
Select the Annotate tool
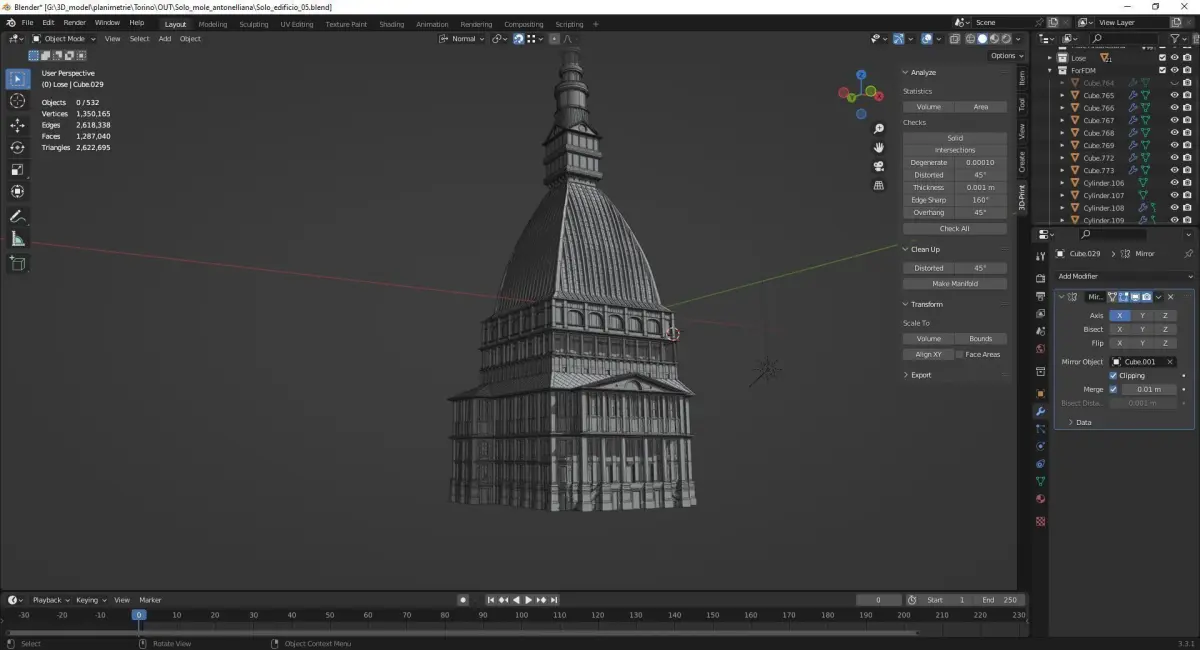tap(18, 217)
